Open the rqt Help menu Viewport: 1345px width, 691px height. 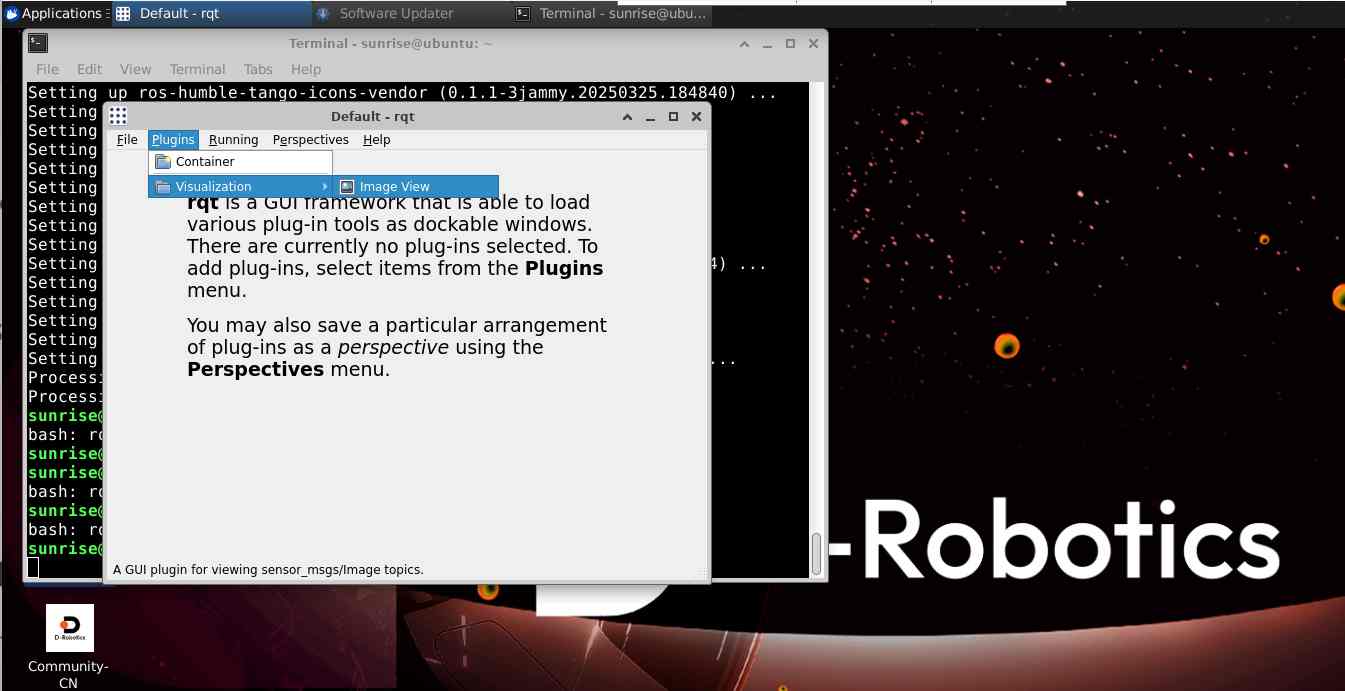376,140
